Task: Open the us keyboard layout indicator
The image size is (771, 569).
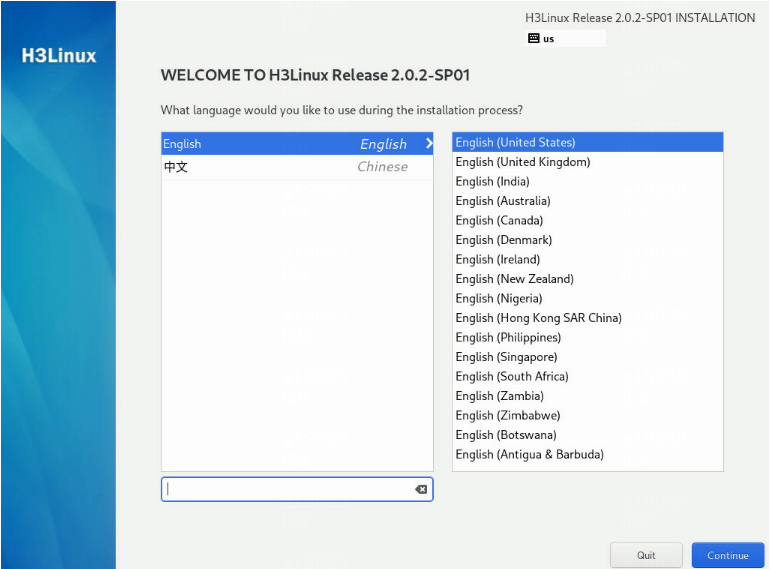Action: (565, 38)
